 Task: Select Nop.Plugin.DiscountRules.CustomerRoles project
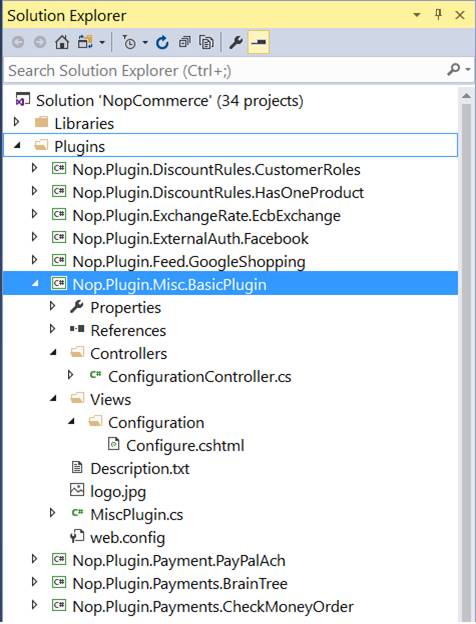(x=216, y=170)
